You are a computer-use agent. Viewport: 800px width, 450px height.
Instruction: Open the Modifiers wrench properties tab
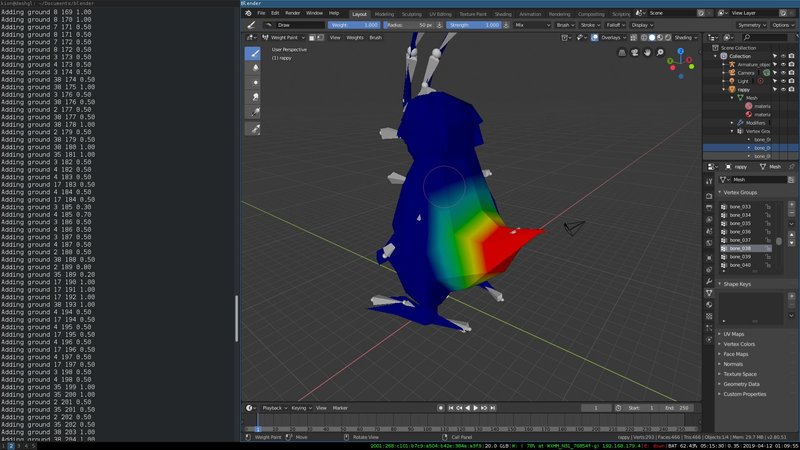click(709, 281)
